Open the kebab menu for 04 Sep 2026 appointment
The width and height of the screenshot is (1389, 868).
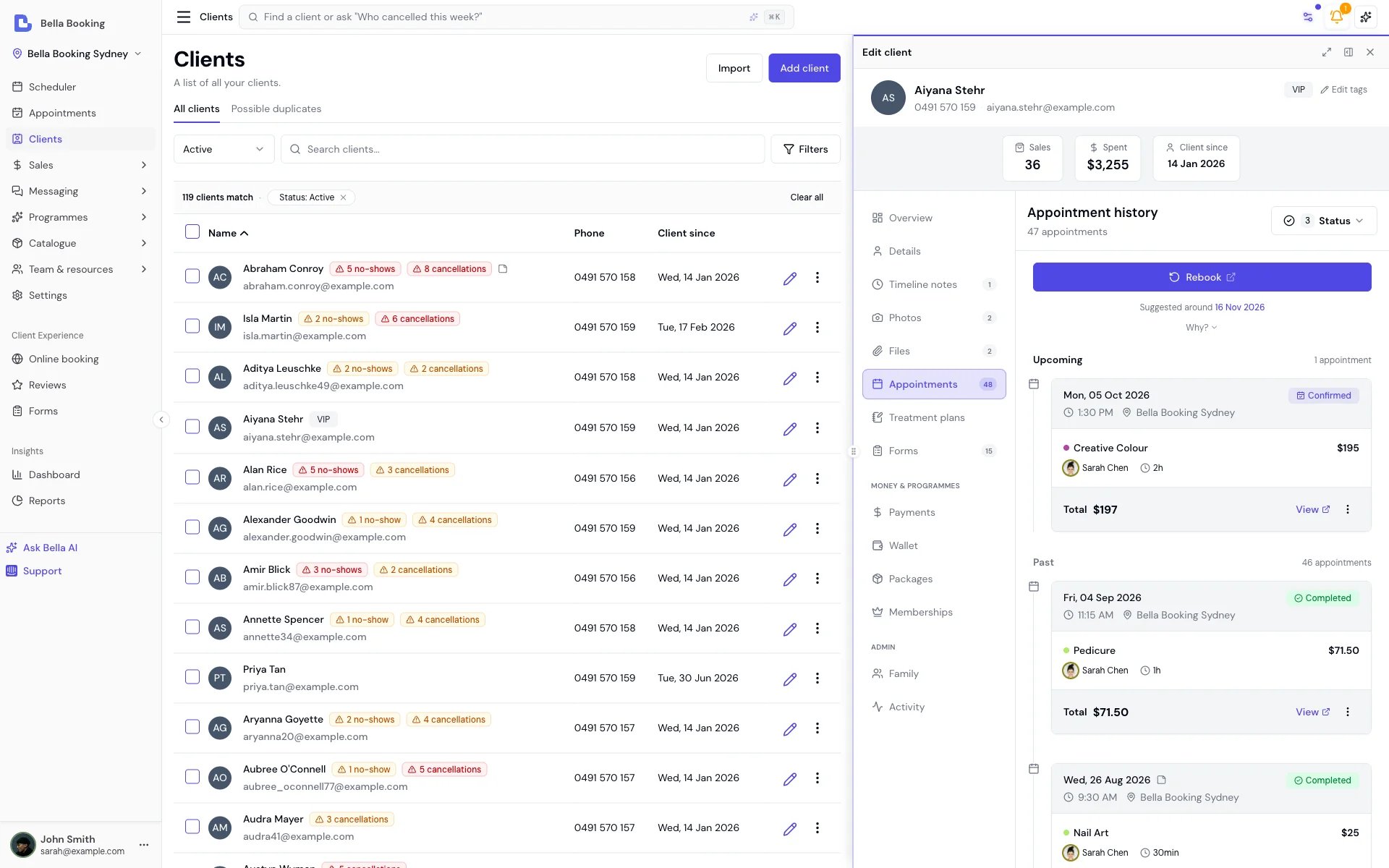tap(1348, 712)
